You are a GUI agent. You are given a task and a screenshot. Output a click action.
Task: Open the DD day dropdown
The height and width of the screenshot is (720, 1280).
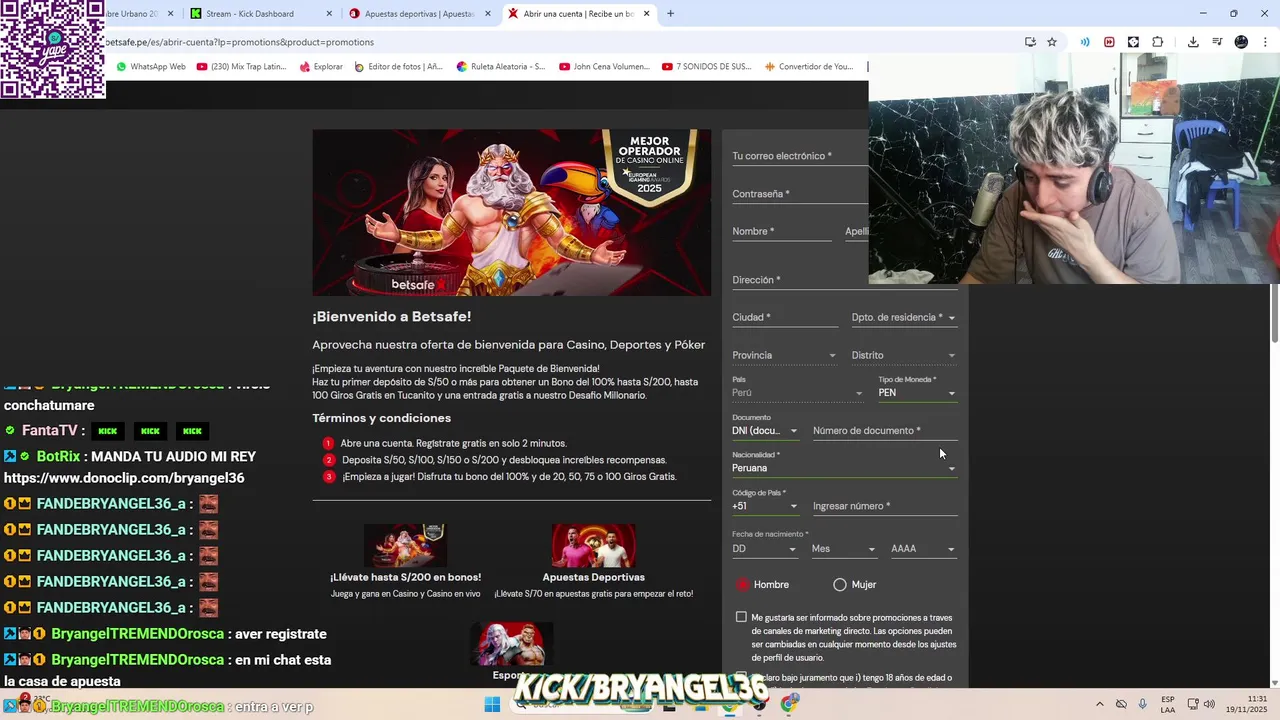click(765, 548)
